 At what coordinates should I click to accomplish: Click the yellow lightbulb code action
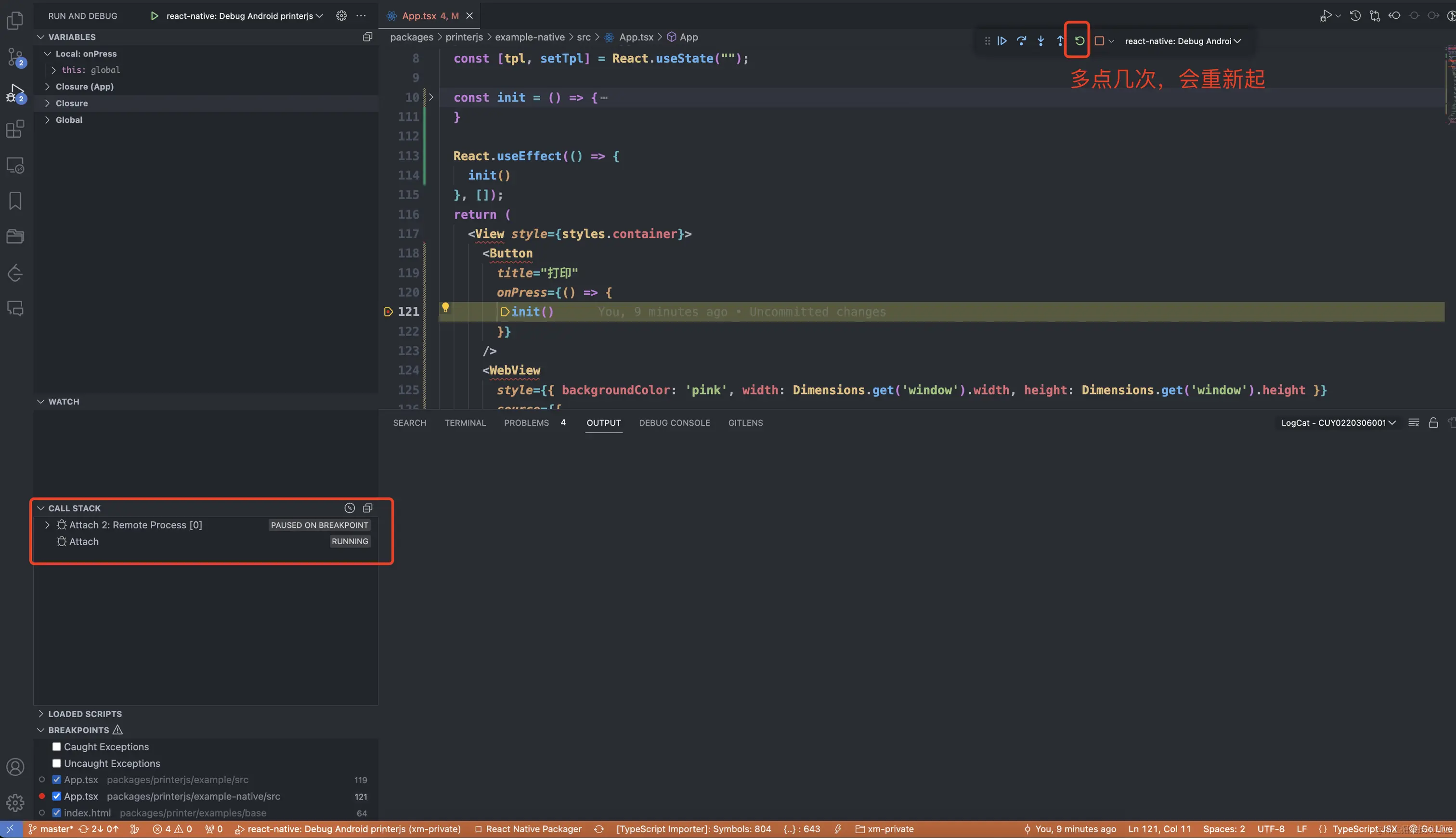click(445, 308)
